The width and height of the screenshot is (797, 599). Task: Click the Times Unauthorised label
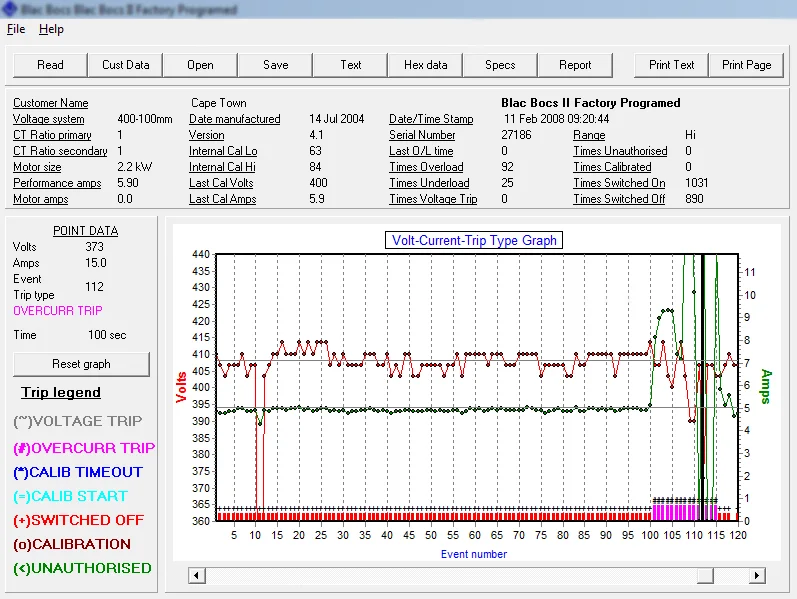620,151
